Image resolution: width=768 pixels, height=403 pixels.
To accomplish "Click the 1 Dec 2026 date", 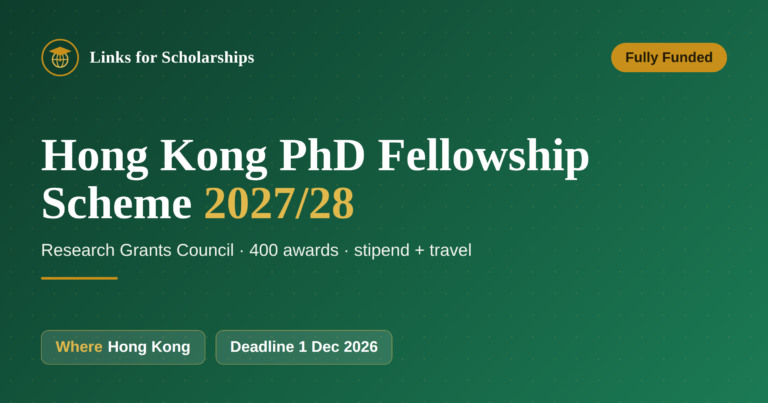I will click(338, 347).
